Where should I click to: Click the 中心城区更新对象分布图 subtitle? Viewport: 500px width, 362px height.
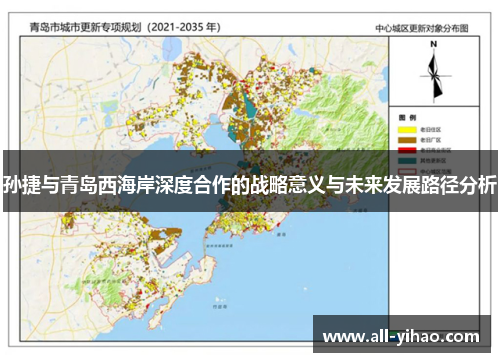click(422, 29)
